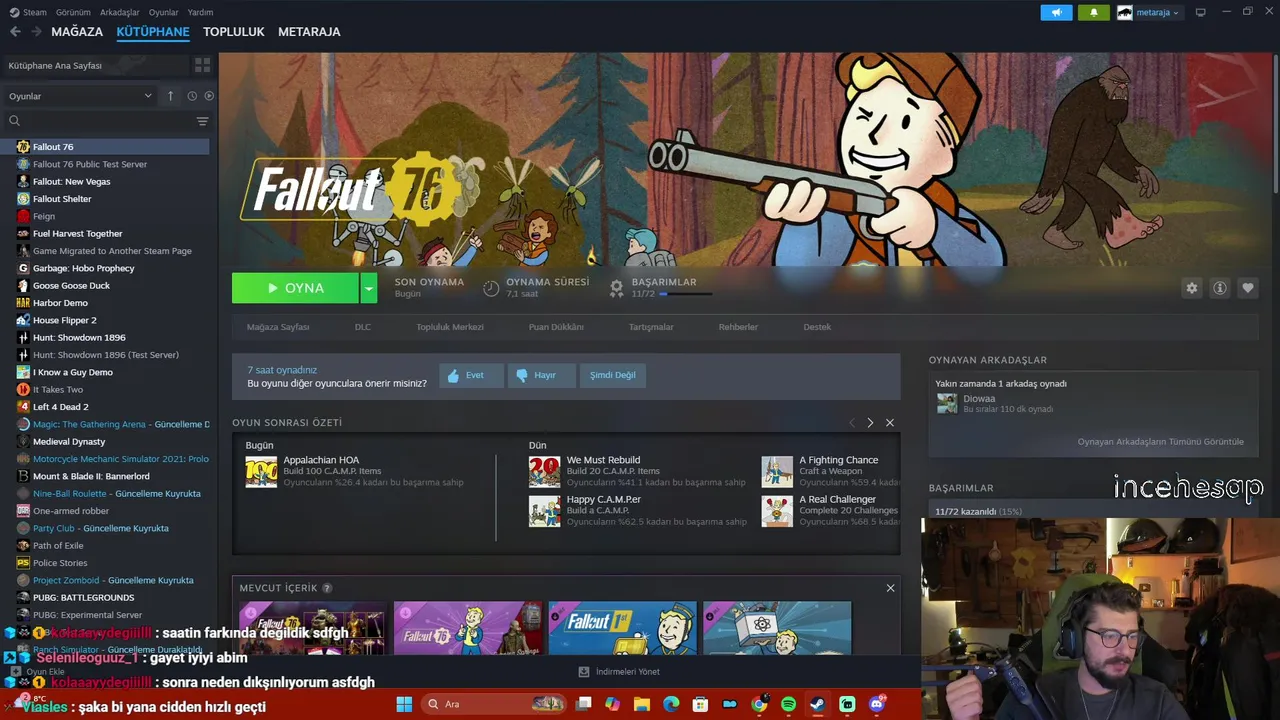The width and height of the screenshot is (1280, 720).
Task: Open Discord from the taskbar
Action: [x=877, y=704]
